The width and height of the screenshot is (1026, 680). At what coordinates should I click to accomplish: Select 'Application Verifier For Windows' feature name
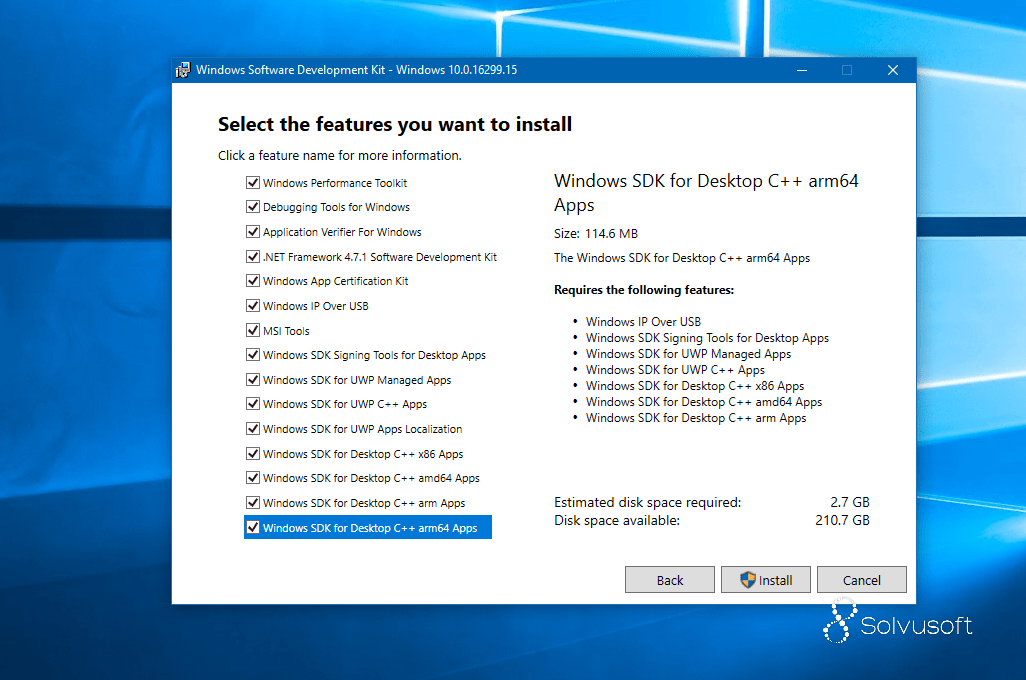coord(342,232)
